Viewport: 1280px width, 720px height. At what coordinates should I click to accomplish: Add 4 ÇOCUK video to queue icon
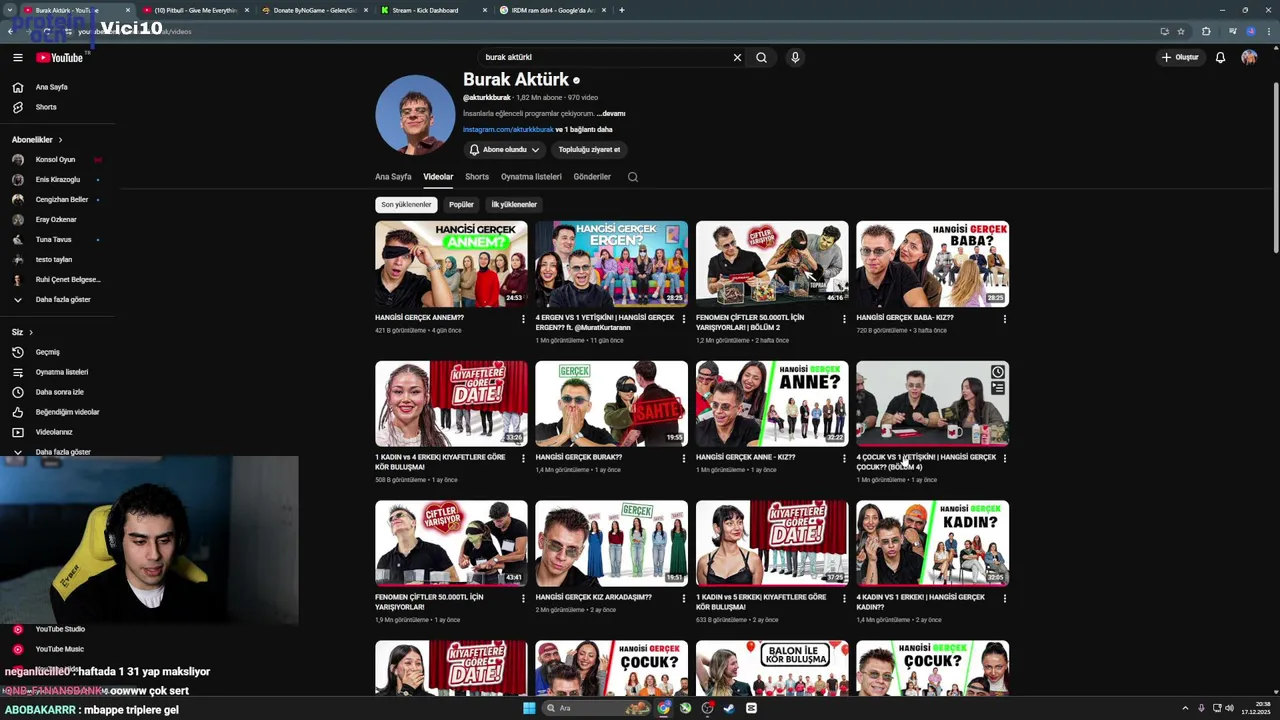click(x=998, y=388)
